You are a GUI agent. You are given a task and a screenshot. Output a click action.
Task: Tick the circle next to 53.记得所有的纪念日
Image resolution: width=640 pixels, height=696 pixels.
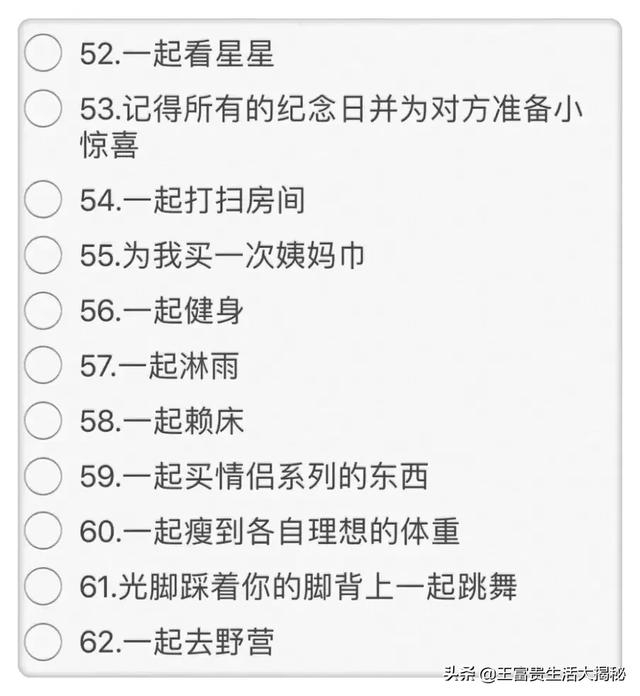[x=43, y=109]
